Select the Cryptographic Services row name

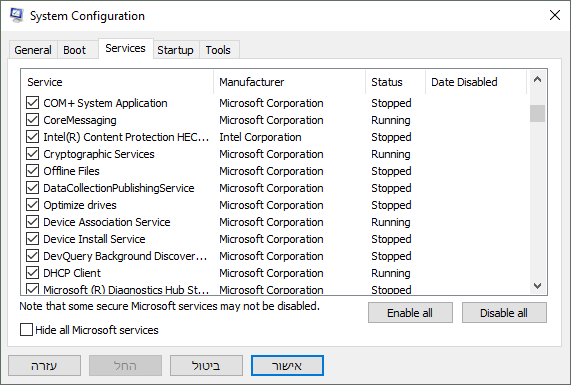coord(99,154)
